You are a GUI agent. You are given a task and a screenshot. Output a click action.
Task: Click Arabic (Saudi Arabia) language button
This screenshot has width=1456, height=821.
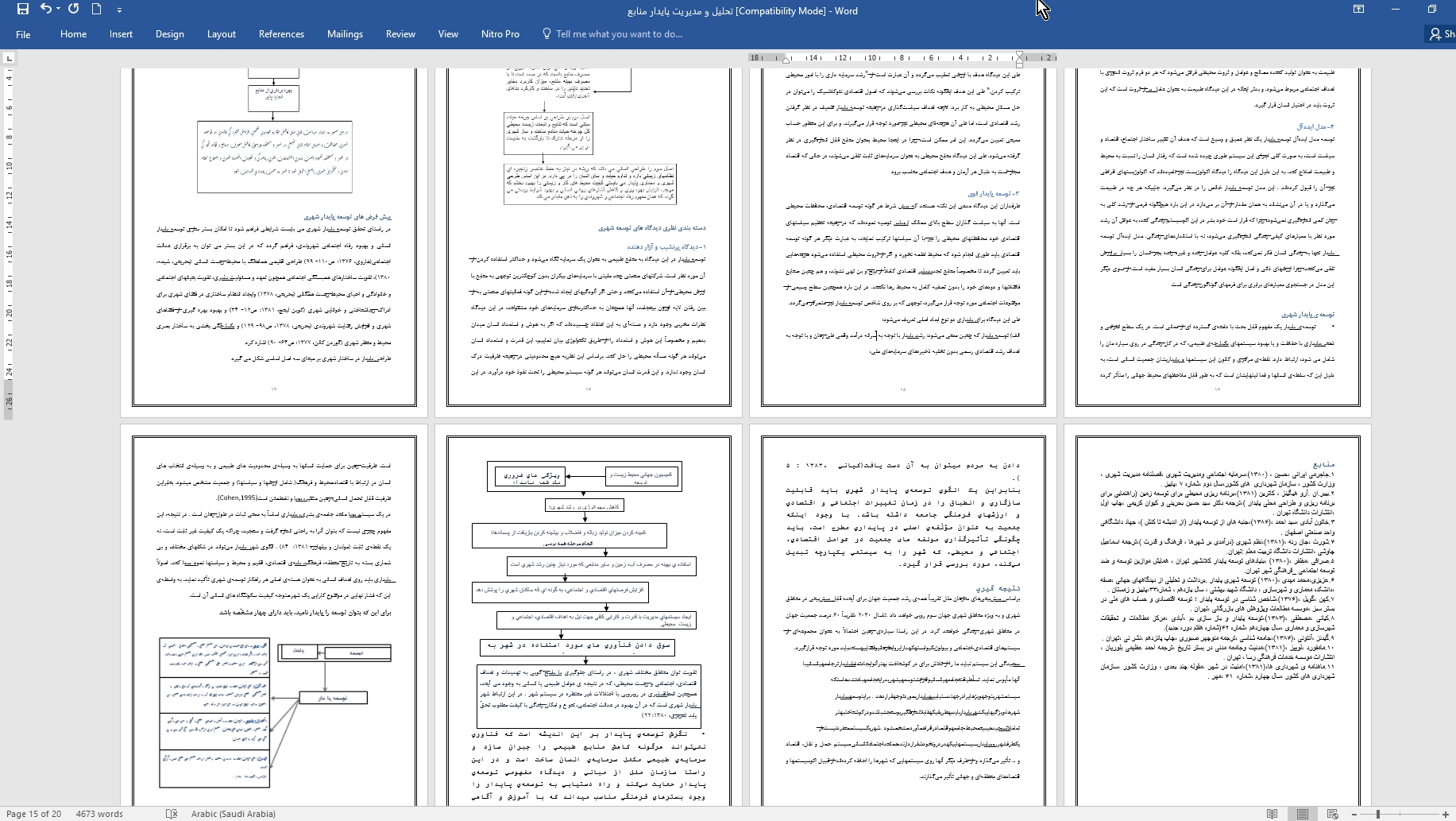pos(233,814)
